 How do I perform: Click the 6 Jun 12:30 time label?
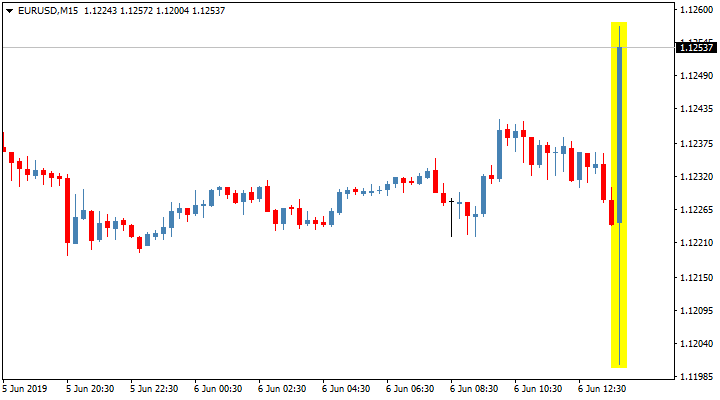click(x=602, y=389)
